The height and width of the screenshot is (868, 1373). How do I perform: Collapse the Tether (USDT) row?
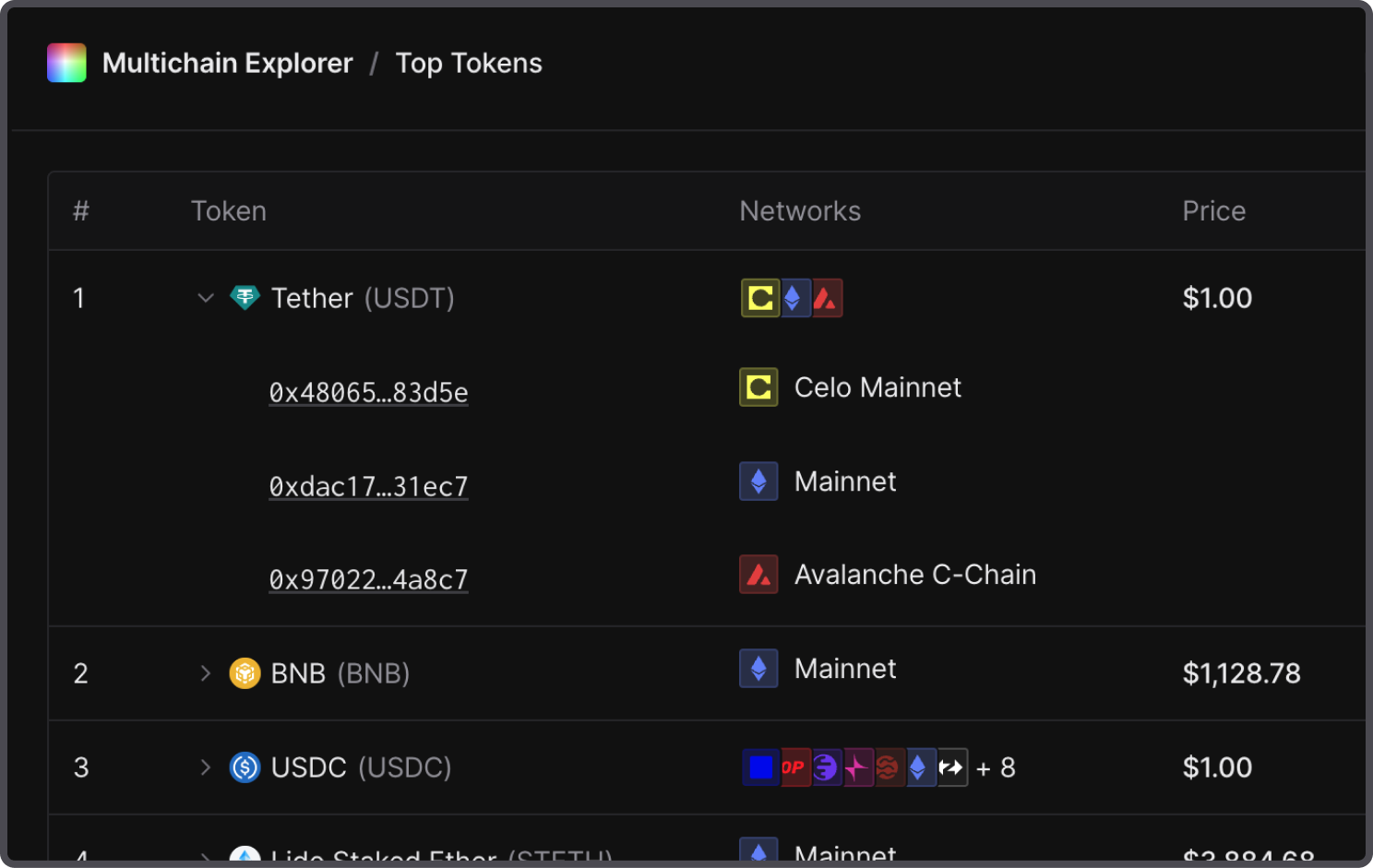click(206, 298)
